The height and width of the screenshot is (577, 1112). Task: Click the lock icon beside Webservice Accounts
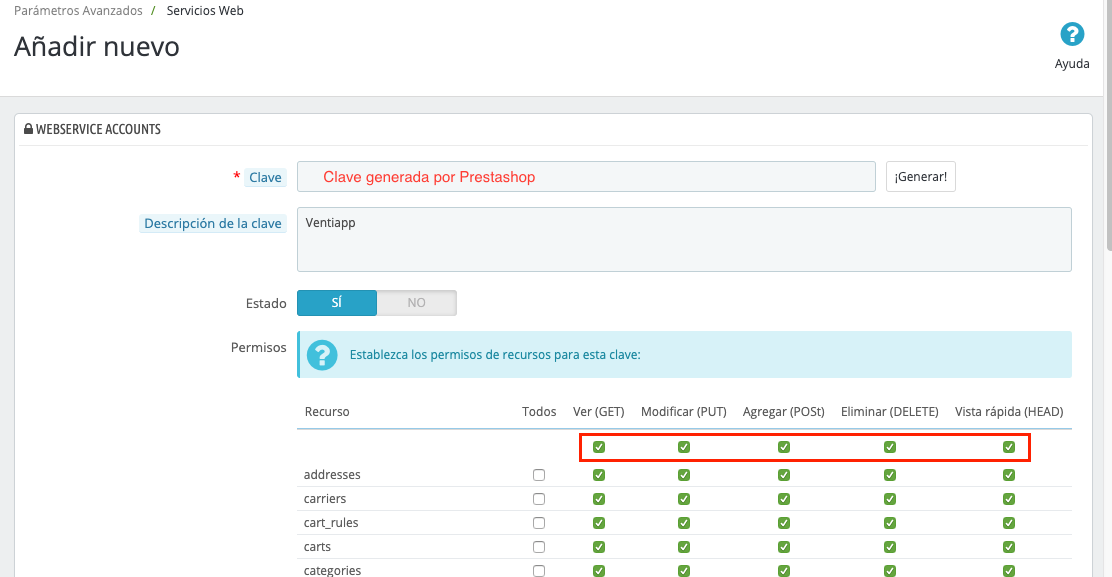[28, 129]
